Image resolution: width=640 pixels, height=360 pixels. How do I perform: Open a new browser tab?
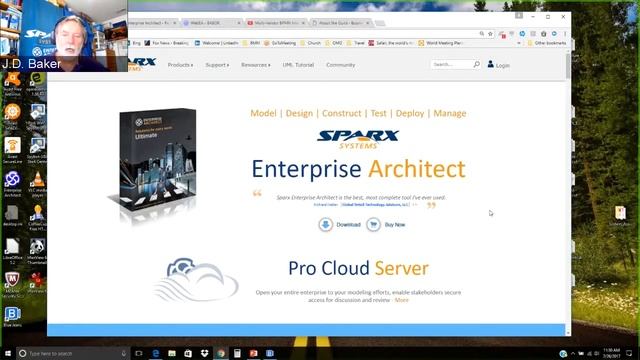380,23
